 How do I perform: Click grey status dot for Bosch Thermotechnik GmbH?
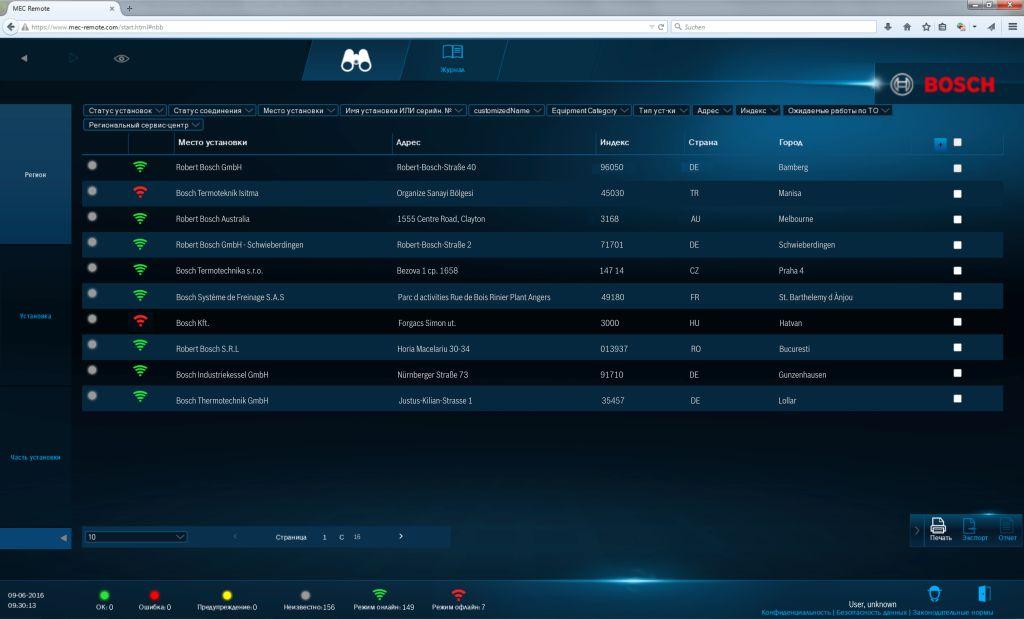tap(92, 396)
